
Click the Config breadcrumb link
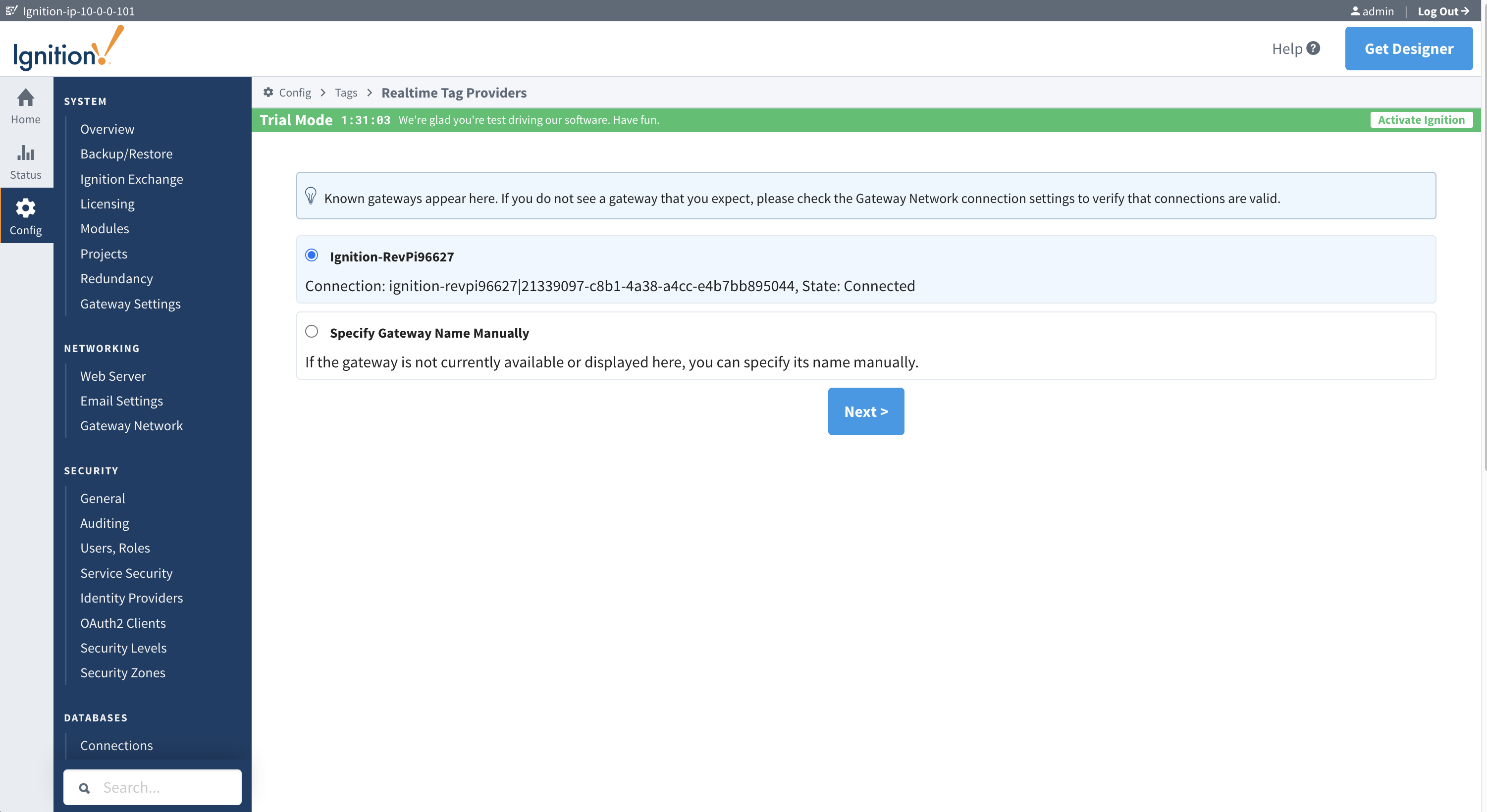294,93
